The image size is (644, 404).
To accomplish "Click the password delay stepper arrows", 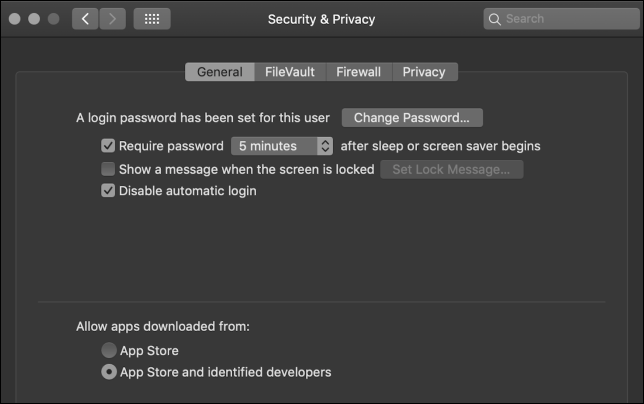I will [325, 146].
